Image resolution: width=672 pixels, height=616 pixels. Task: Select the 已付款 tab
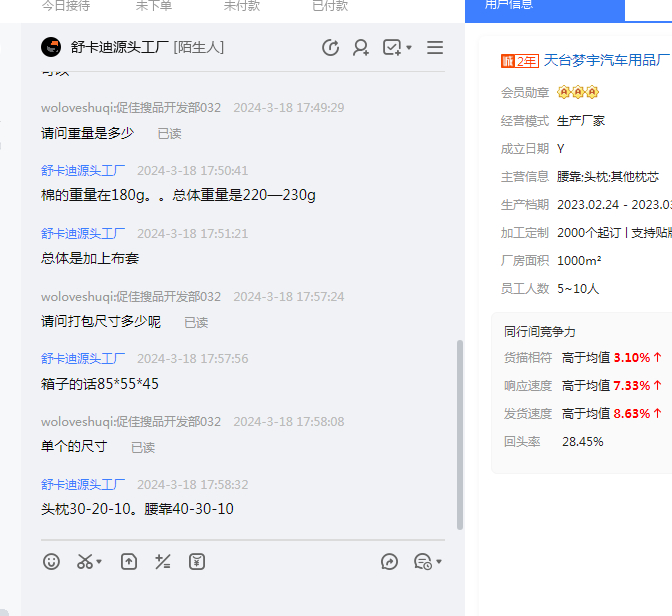[x=330, y=6]
